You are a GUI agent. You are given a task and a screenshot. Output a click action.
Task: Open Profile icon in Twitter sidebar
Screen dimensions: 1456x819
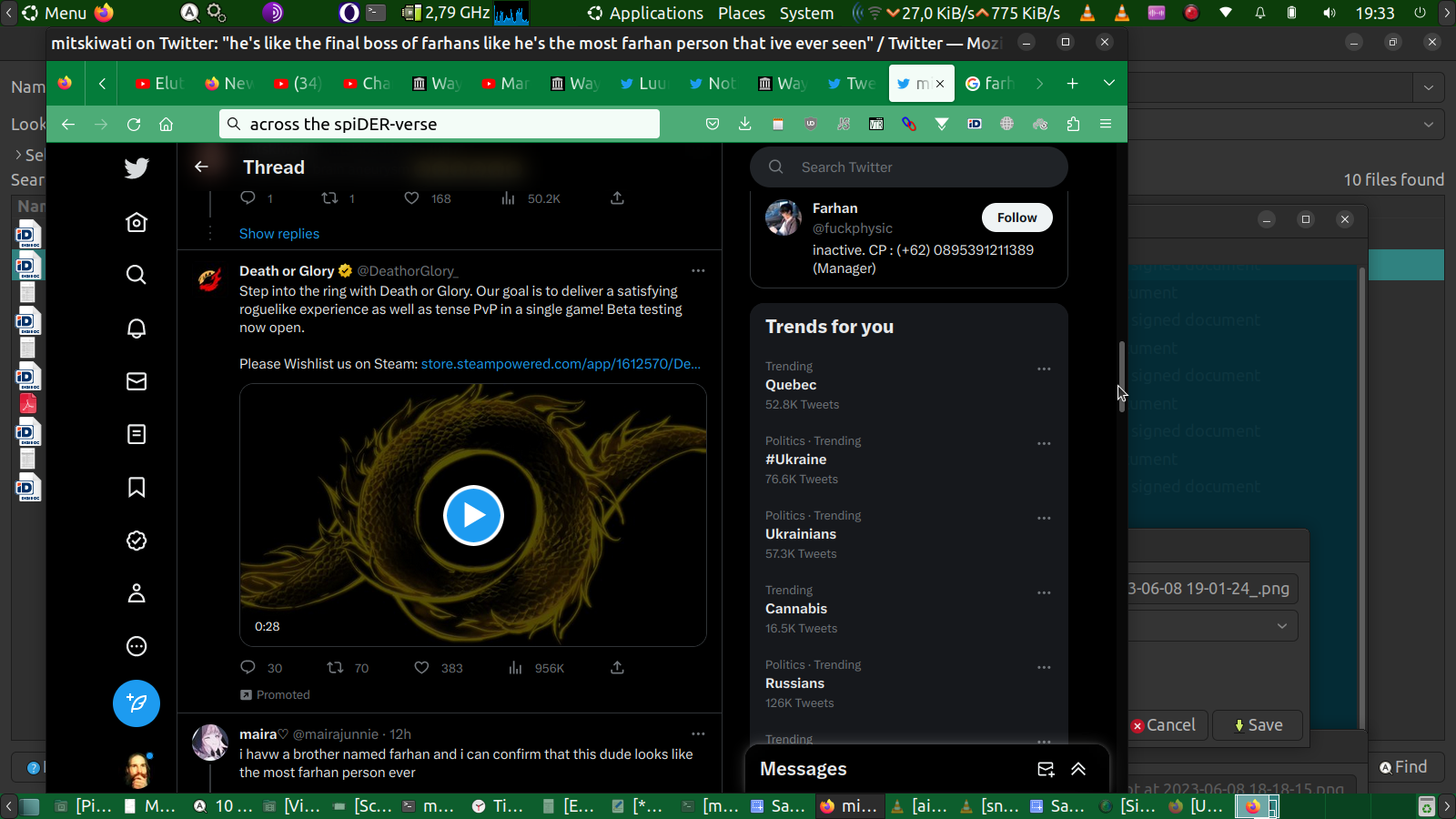click(x=136, y=593)
